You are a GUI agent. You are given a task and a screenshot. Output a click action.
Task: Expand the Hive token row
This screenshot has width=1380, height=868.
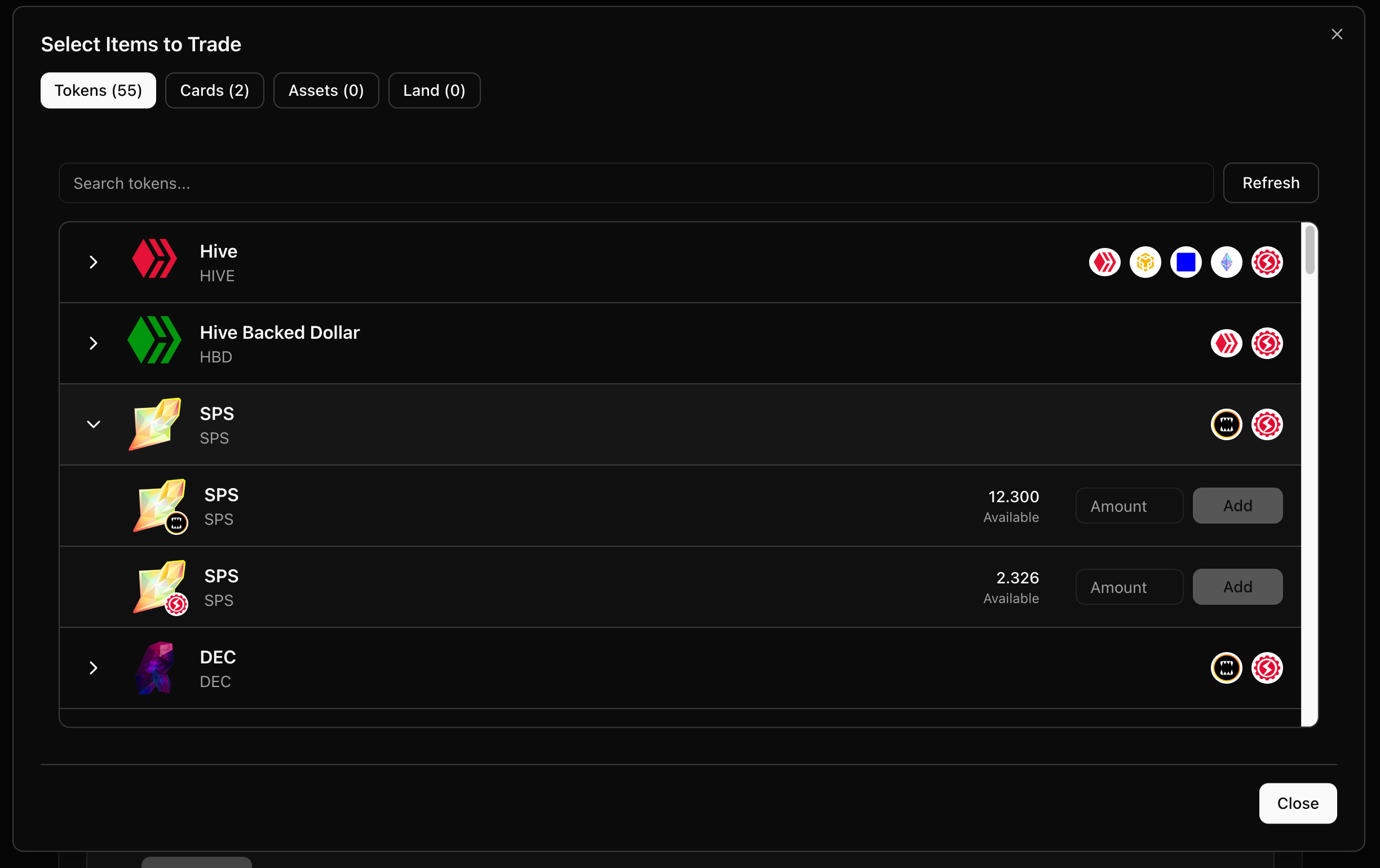[94, 263]
